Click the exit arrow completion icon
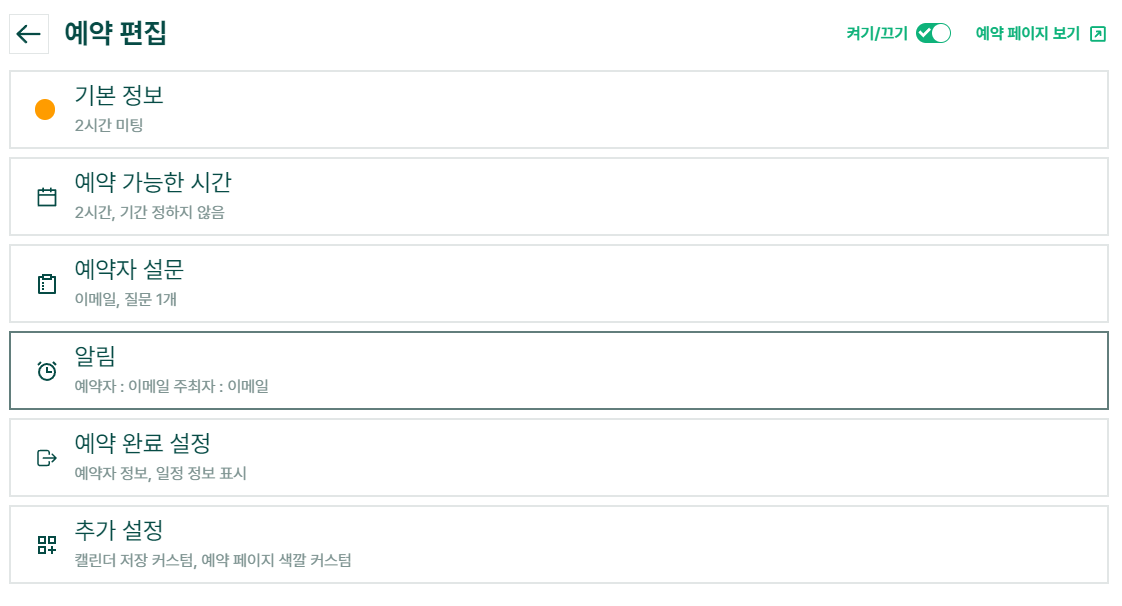 pos(47,458)
